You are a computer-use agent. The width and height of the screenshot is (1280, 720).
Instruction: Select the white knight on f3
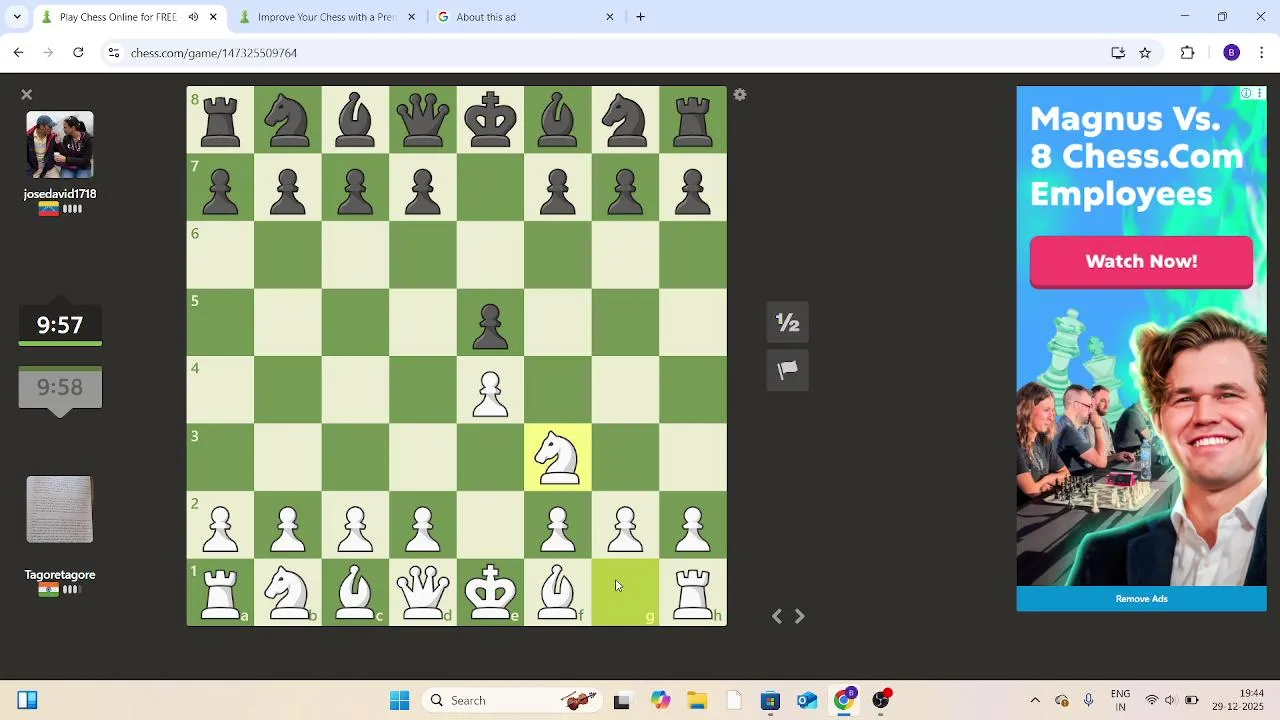coord(558,457)
